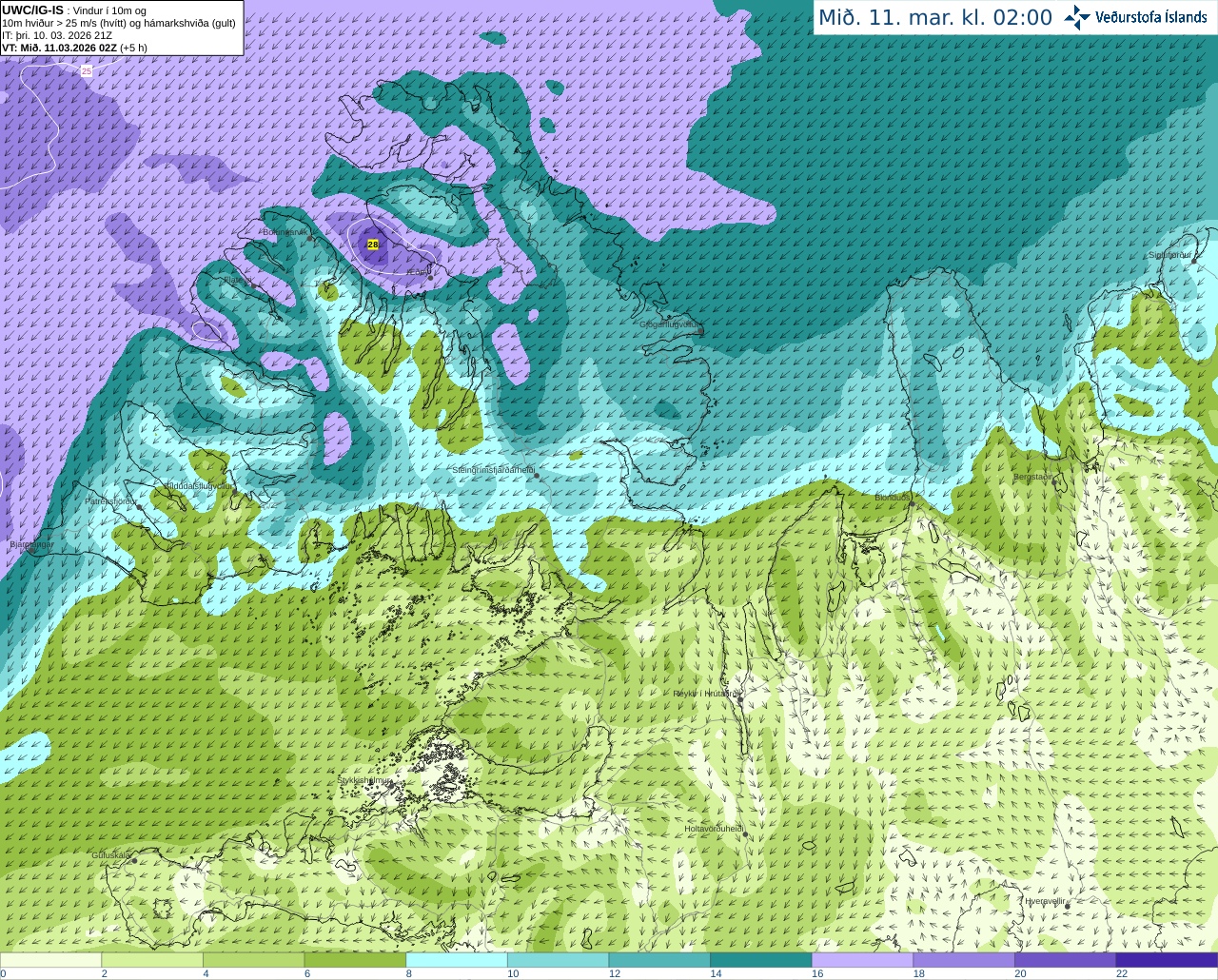Click the yellow 28 gust marker
This screenshot has width=1218, height=980.
pos(372,245)
